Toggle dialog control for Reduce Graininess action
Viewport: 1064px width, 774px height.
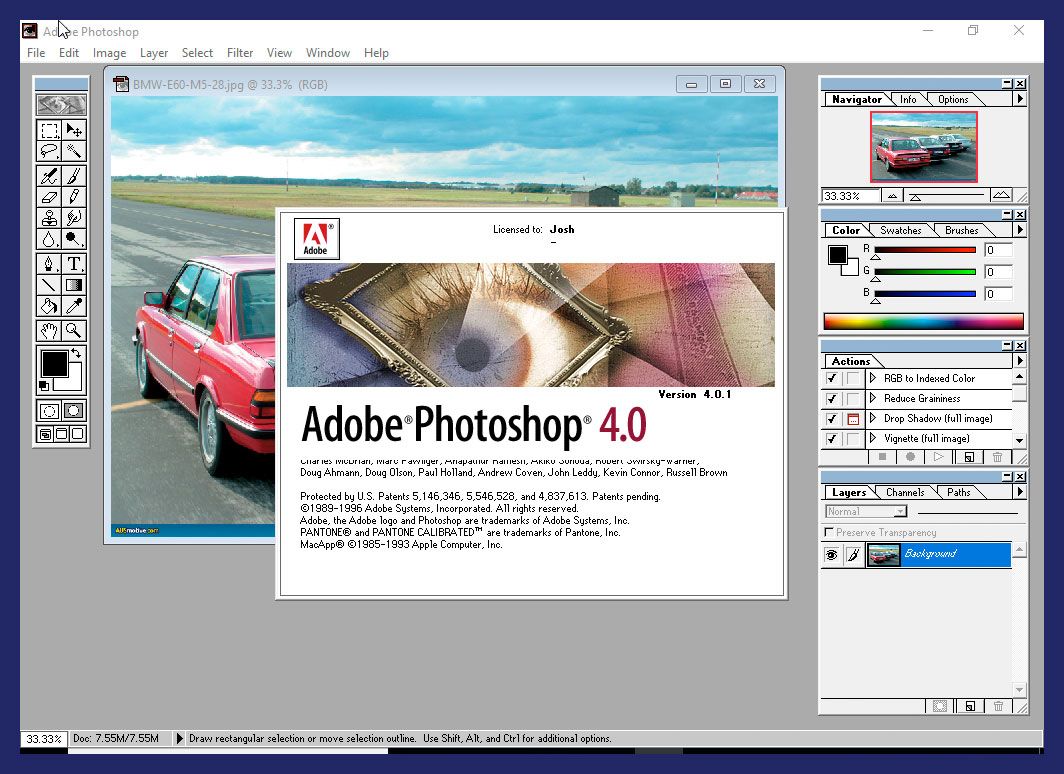pos(853,399)
